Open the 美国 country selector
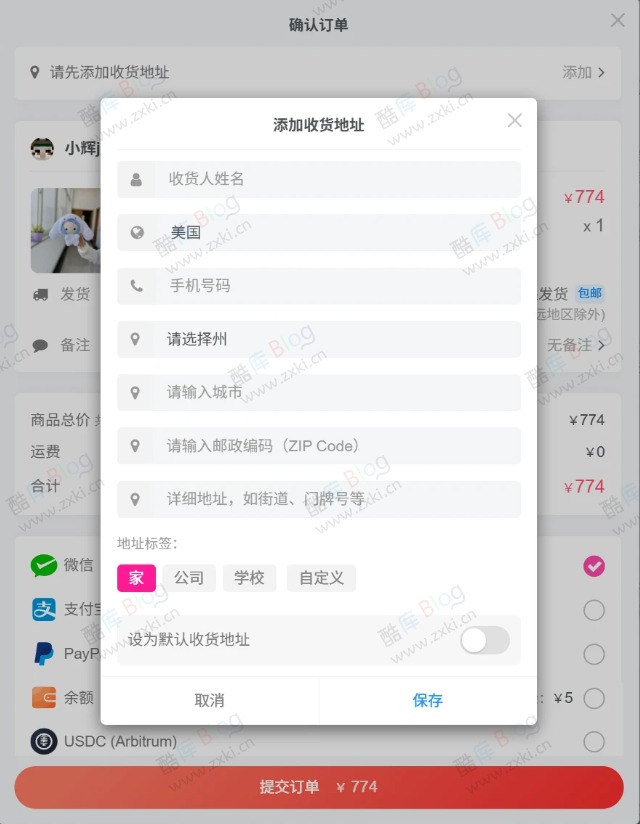Image resolution: width=640 pixels, height=824 pixels. click(x=319, y=232)
